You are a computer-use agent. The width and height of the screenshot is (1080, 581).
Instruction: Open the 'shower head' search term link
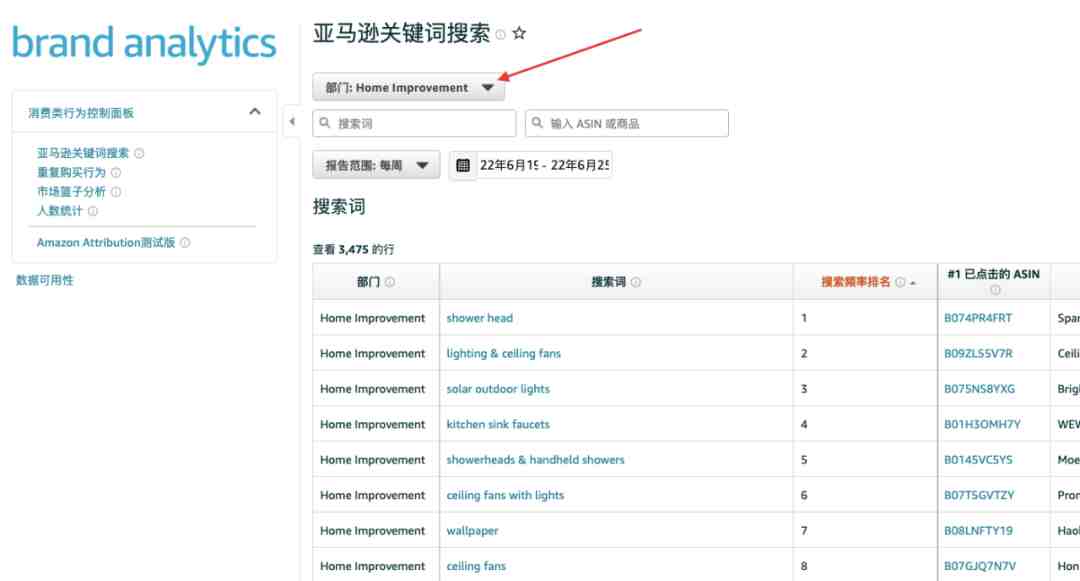479,318
